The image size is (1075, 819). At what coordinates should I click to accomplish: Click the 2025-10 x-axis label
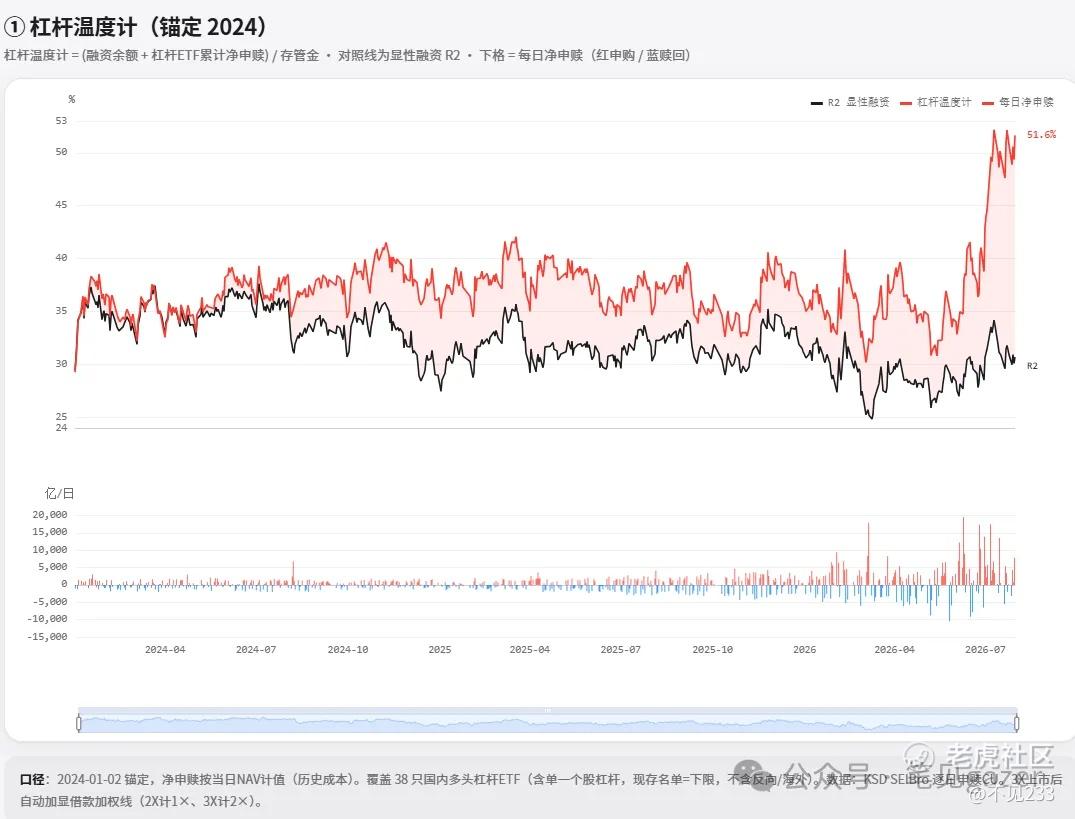712,649
